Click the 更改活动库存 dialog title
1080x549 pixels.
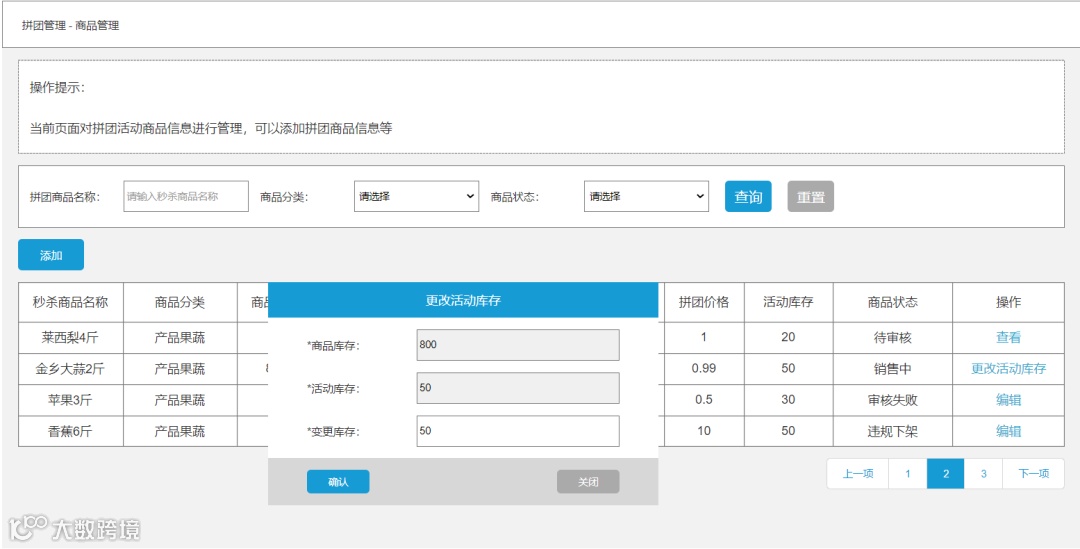[x=463, y=300]
